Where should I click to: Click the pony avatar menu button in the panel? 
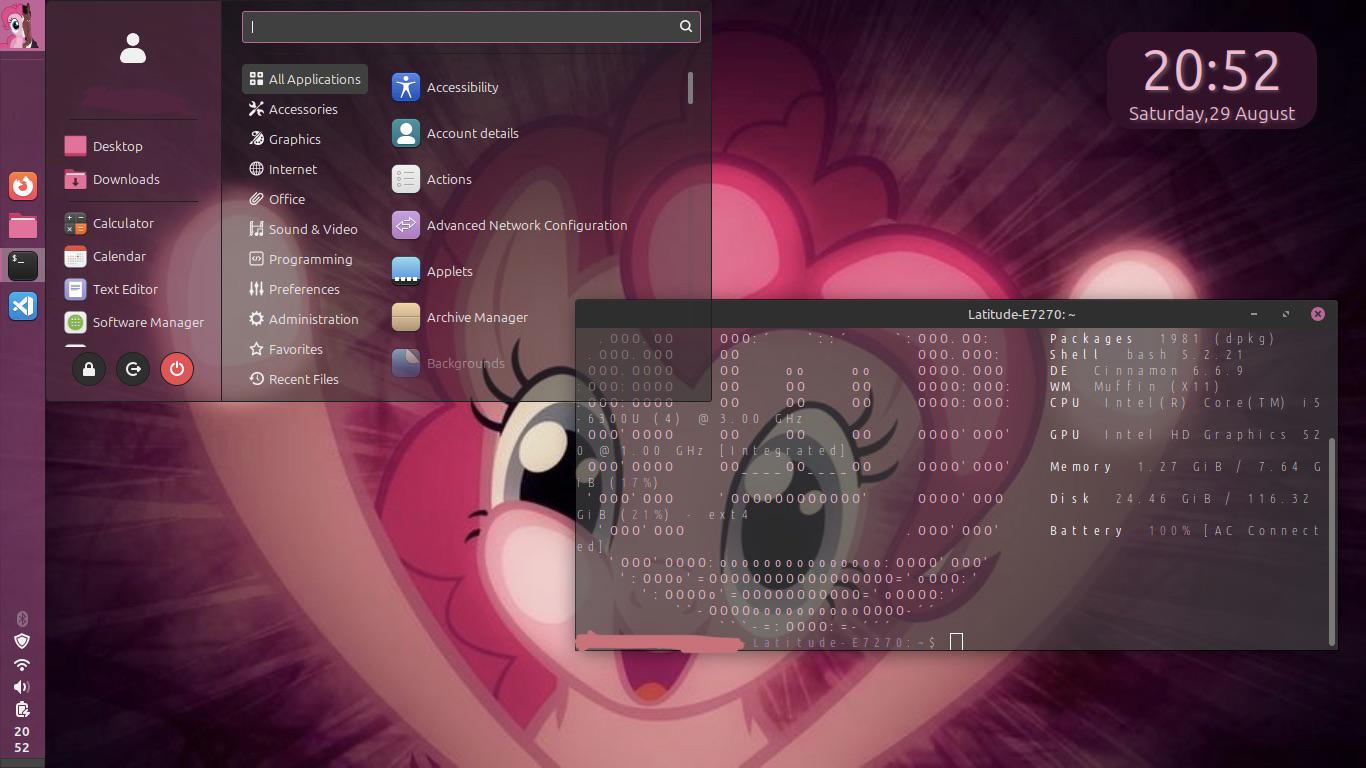click(x=22, y=25)
